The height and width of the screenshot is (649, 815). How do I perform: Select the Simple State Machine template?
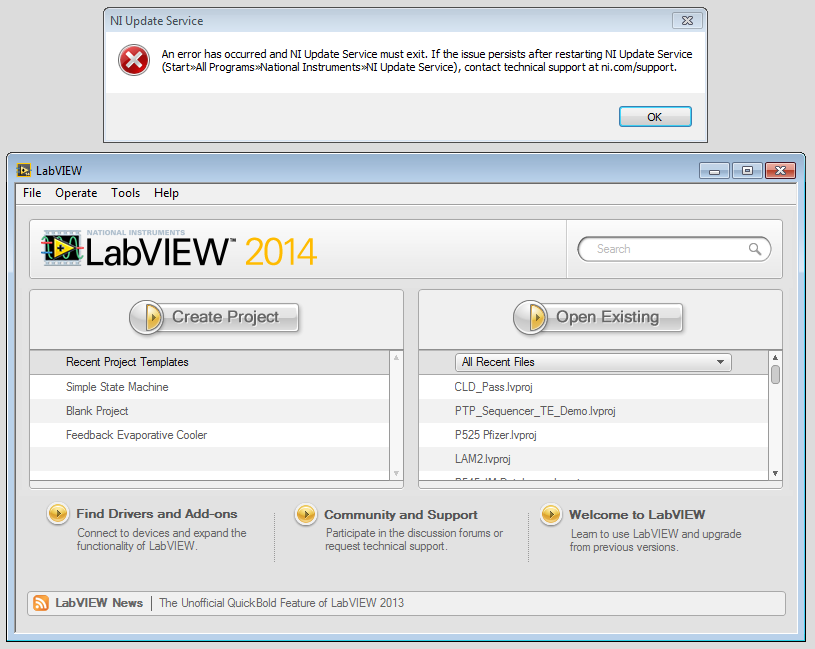click(x=209, y=387)
